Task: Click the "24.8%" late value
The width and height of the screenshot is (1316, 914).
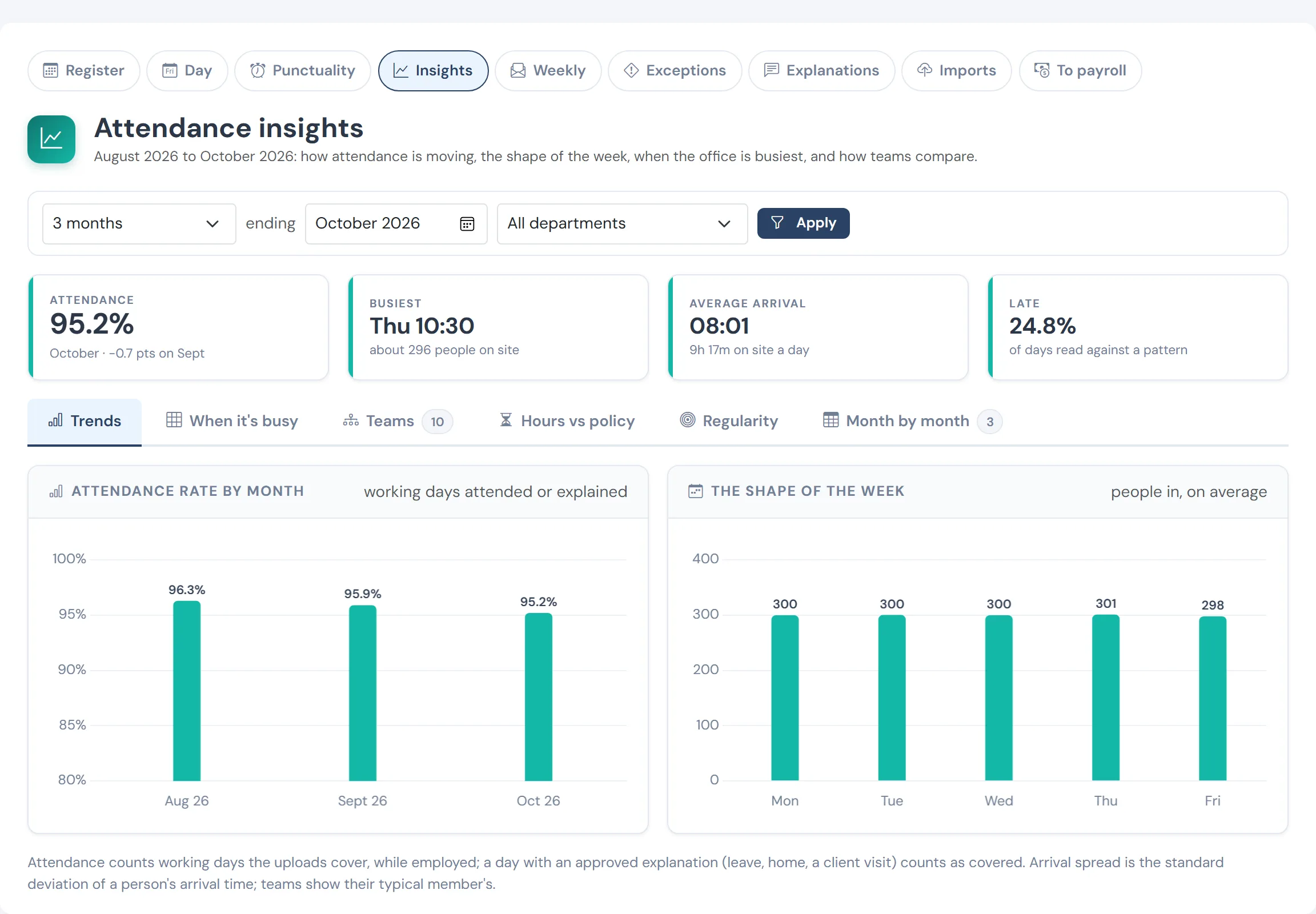Action: [x=1042, y=326]
